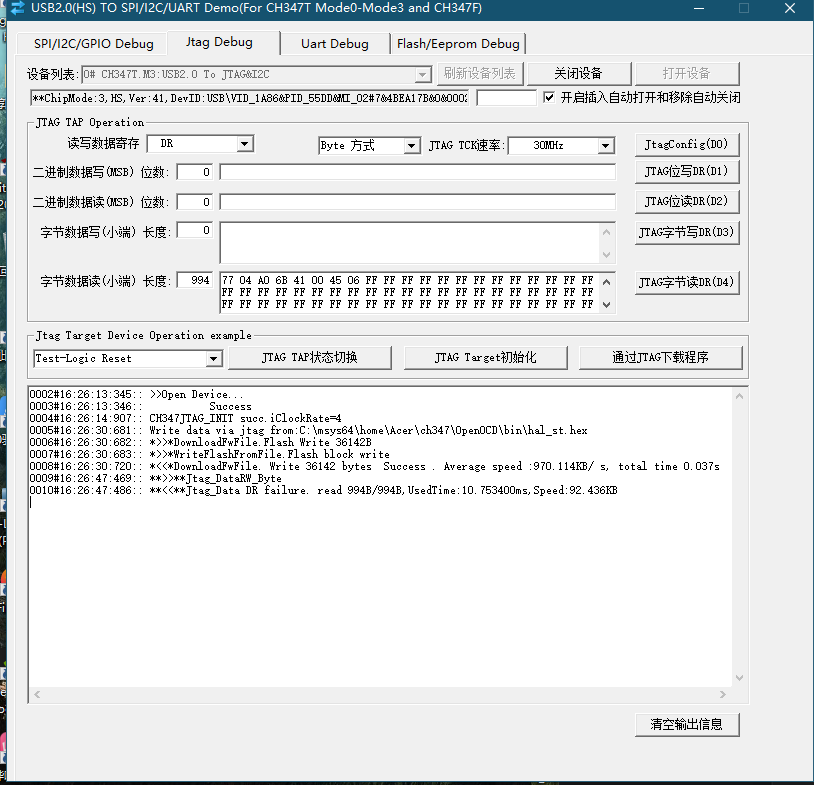Click the ChipMode device info field
Image resolution: width=814 pixels, height=785 pixels.
[249, 98]
